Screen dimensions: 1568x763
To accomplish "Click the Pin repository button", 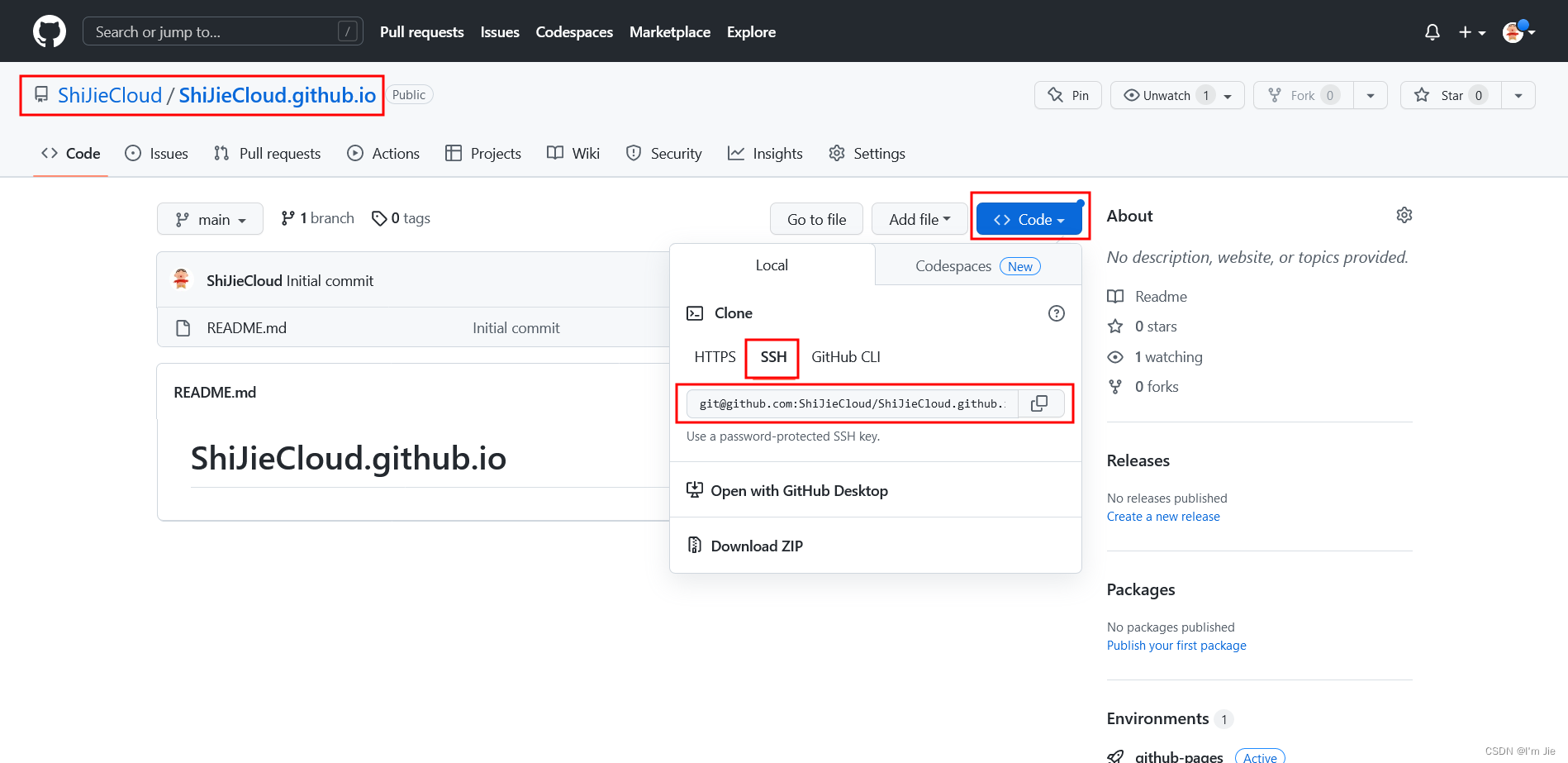I will [1068, 95].
